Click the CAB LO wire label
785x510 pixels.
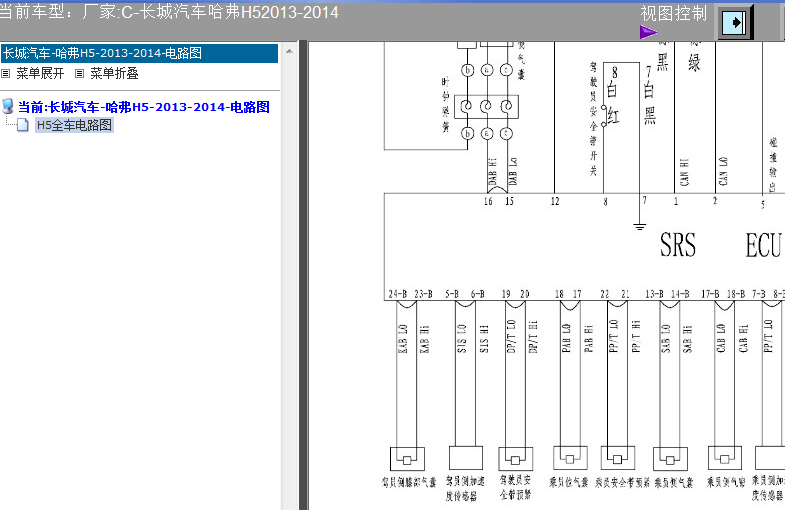pos(721,338)
